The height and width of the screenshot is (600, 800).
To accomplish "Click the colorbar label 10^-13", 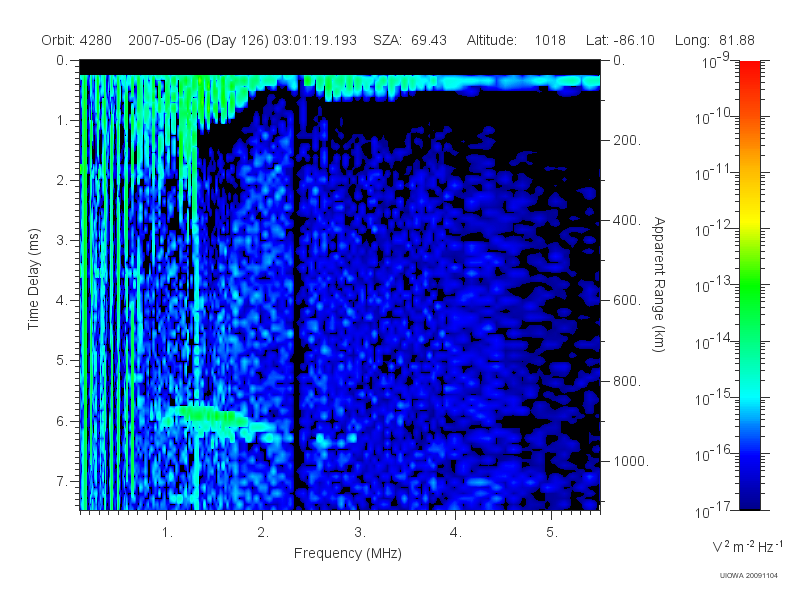I will coord(713,285).
